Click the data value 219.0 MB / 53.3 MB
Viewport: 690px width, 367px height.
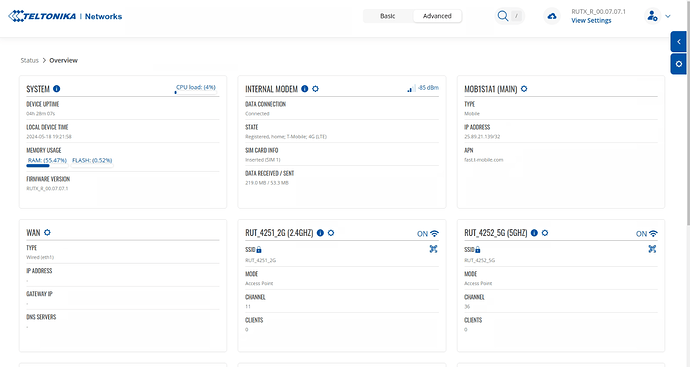(x=267, y=183)
